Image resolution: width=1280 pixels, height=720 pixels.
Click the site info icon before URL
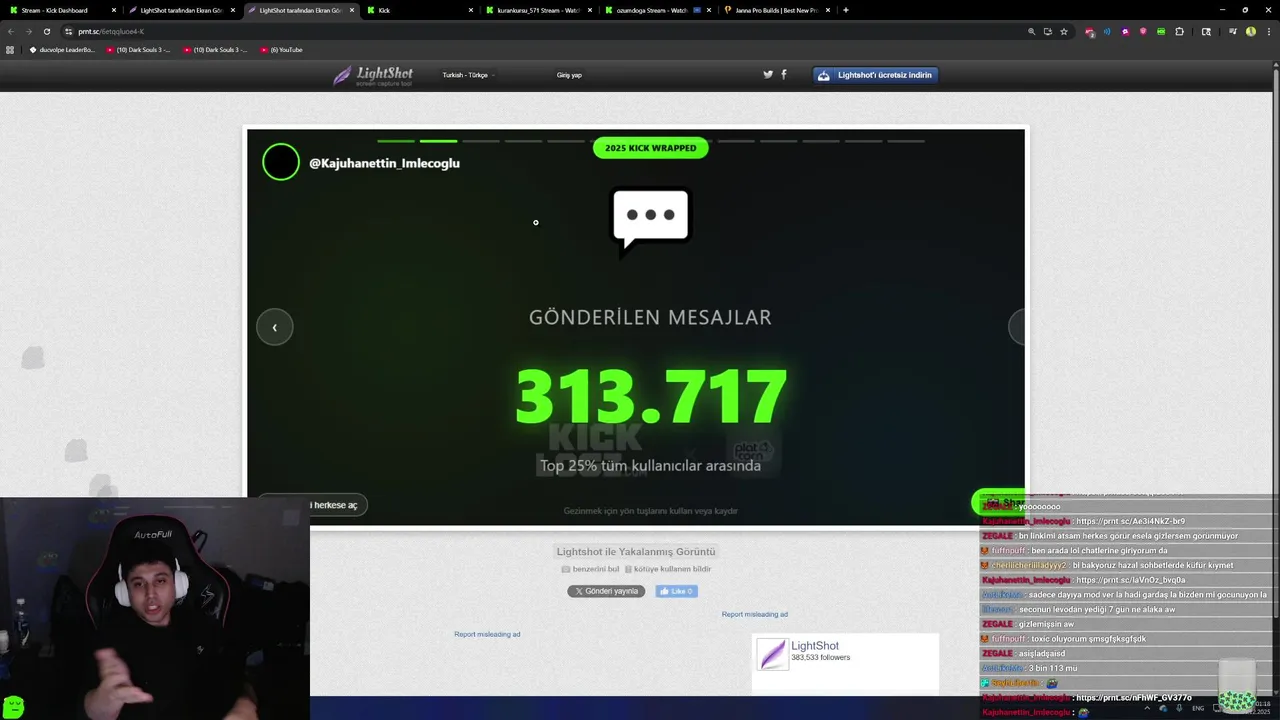tap(68, 31)
